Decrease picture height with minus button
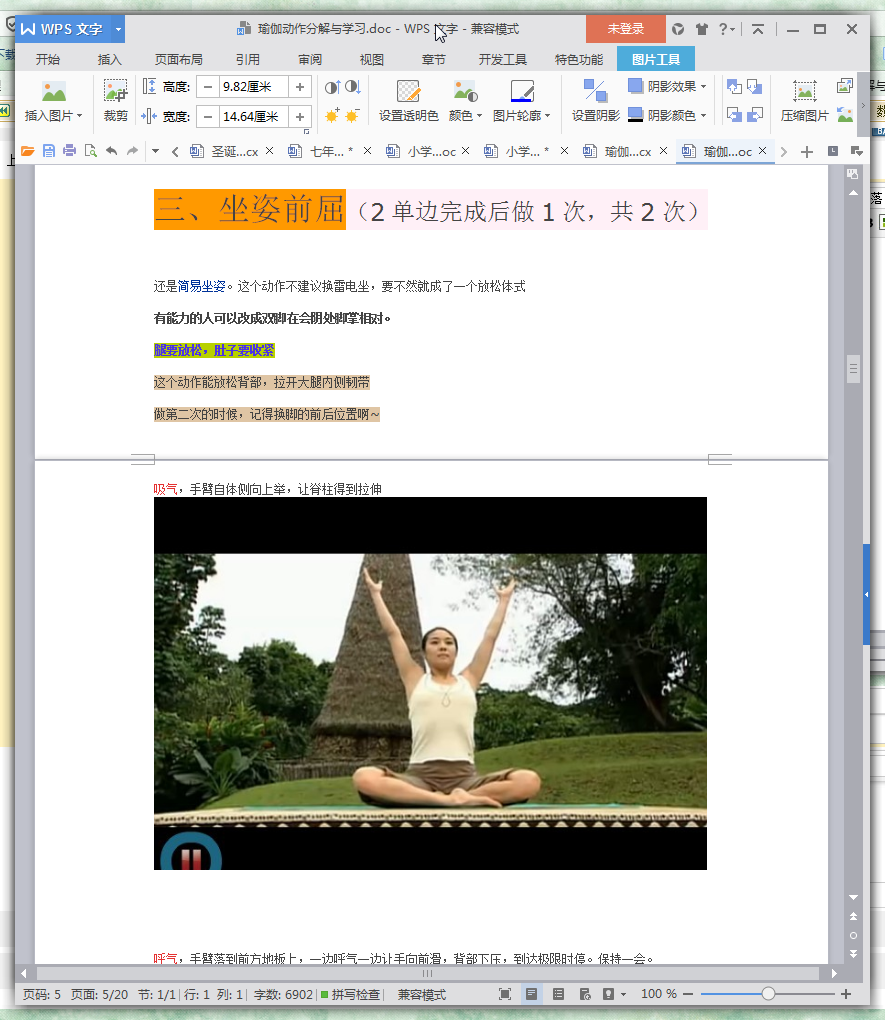Image resolution: width=885 pixels, height=1020 pixels. [208, 87]
